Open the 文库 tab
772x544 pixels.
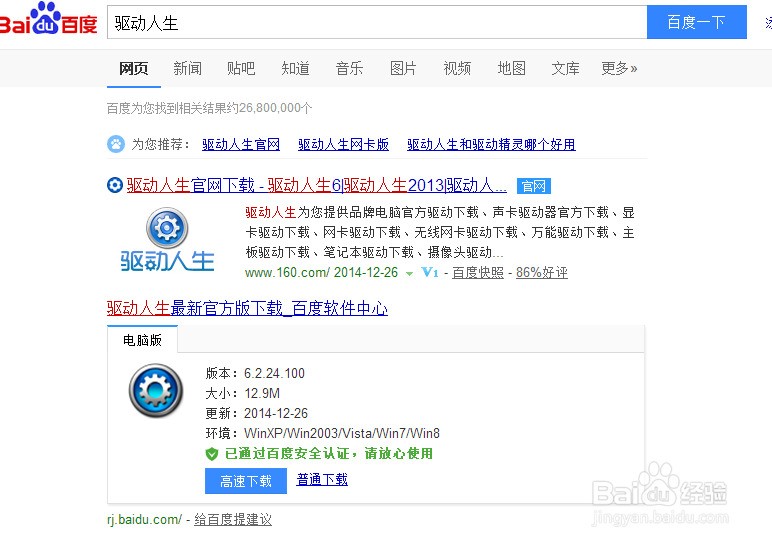click(565, 68)
